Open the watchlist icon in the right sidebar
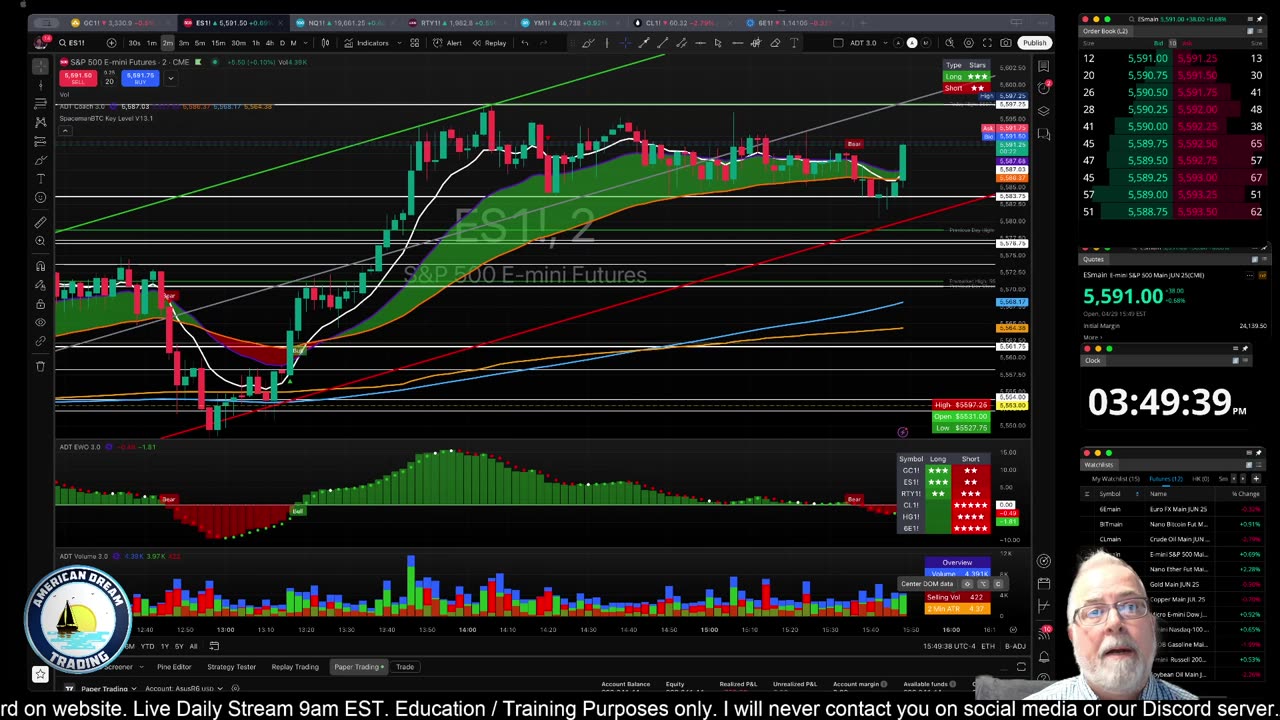Image resolution: width=1280 pixels, height=720 pixels. click(x=1043, y=66)
